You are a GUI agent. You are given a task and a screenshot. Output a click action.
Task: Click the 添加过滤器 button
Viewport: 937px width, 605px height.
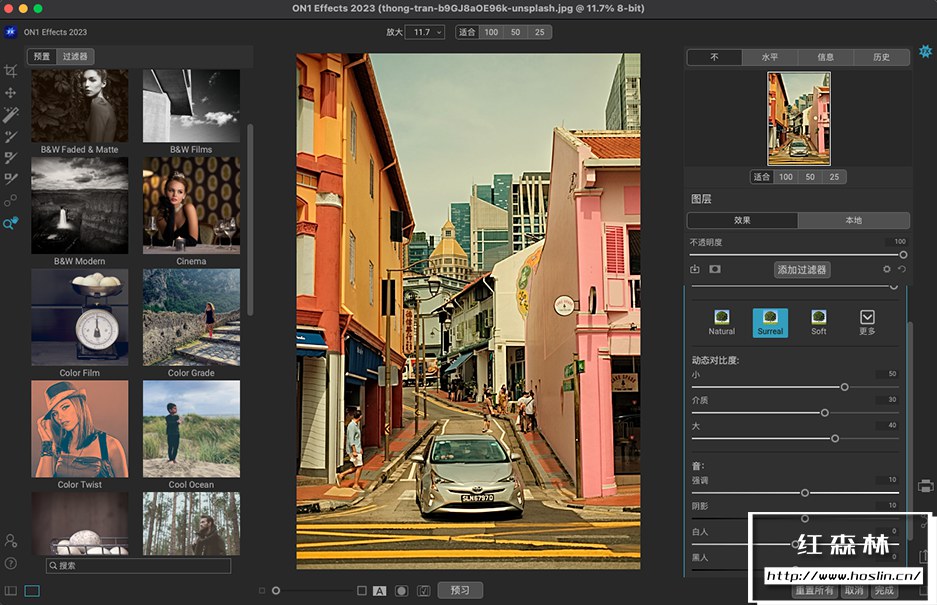click(x=802, y=269)
